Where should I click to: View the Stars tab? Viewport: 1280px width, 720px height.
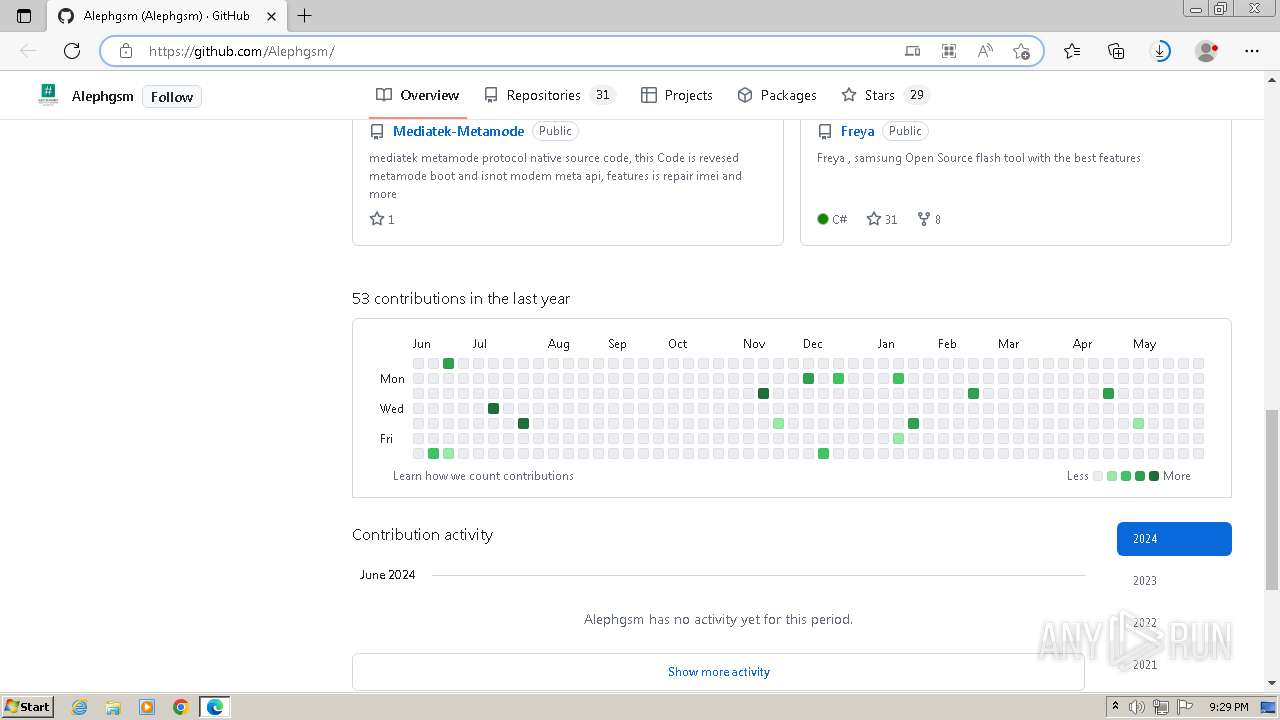click(886, 95)
